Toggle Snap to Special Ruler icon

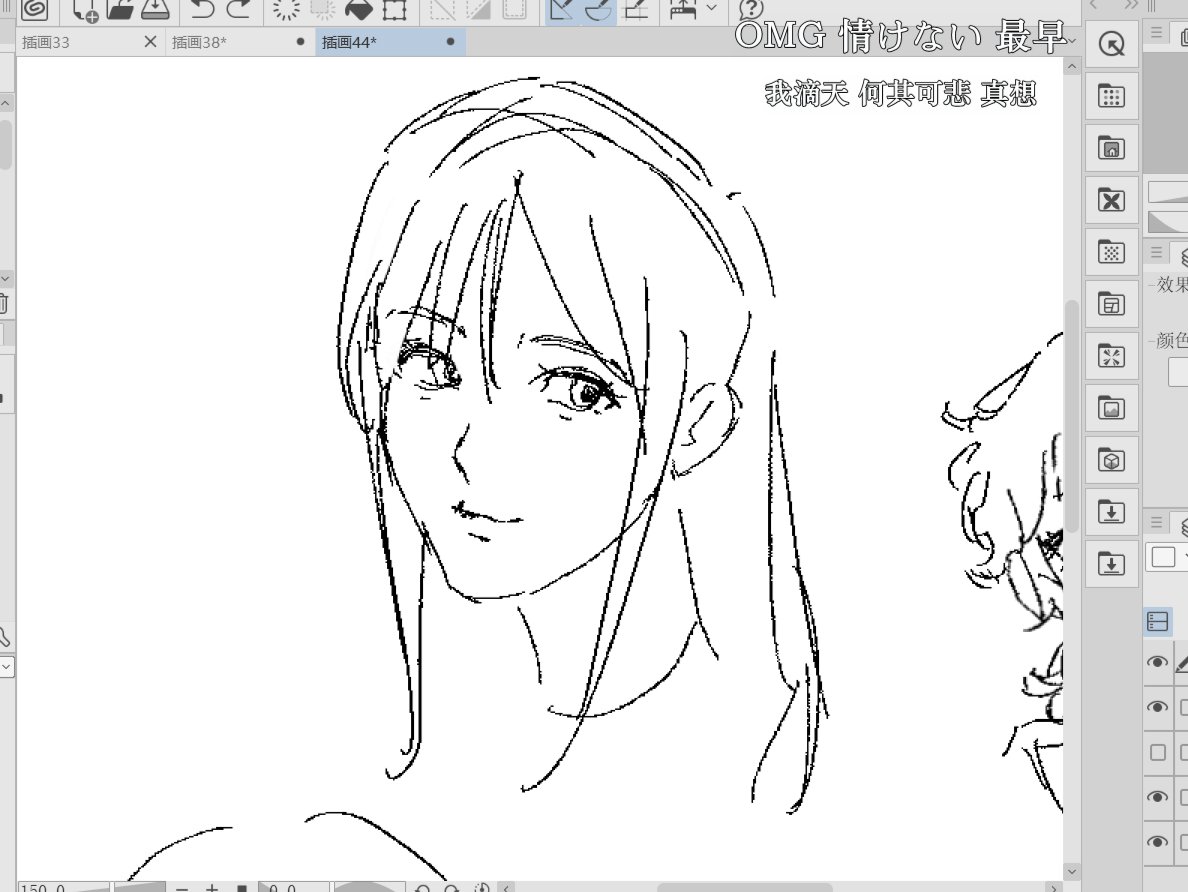(599, 9)
